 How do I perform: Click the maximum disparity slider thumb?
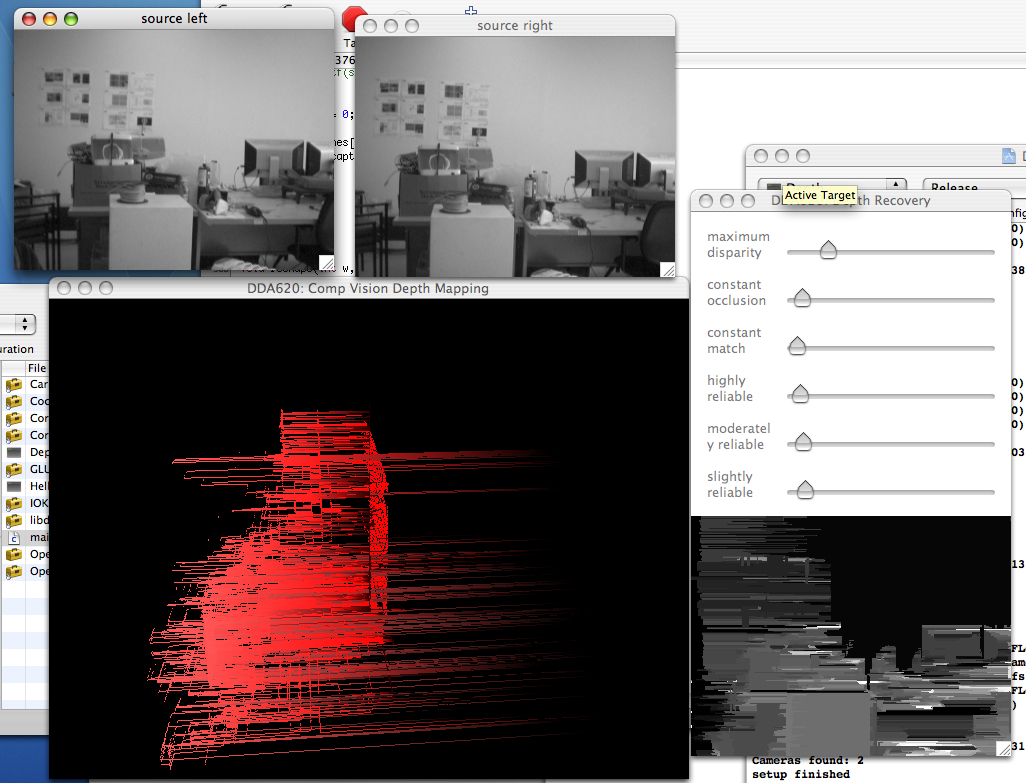[828, 250]
